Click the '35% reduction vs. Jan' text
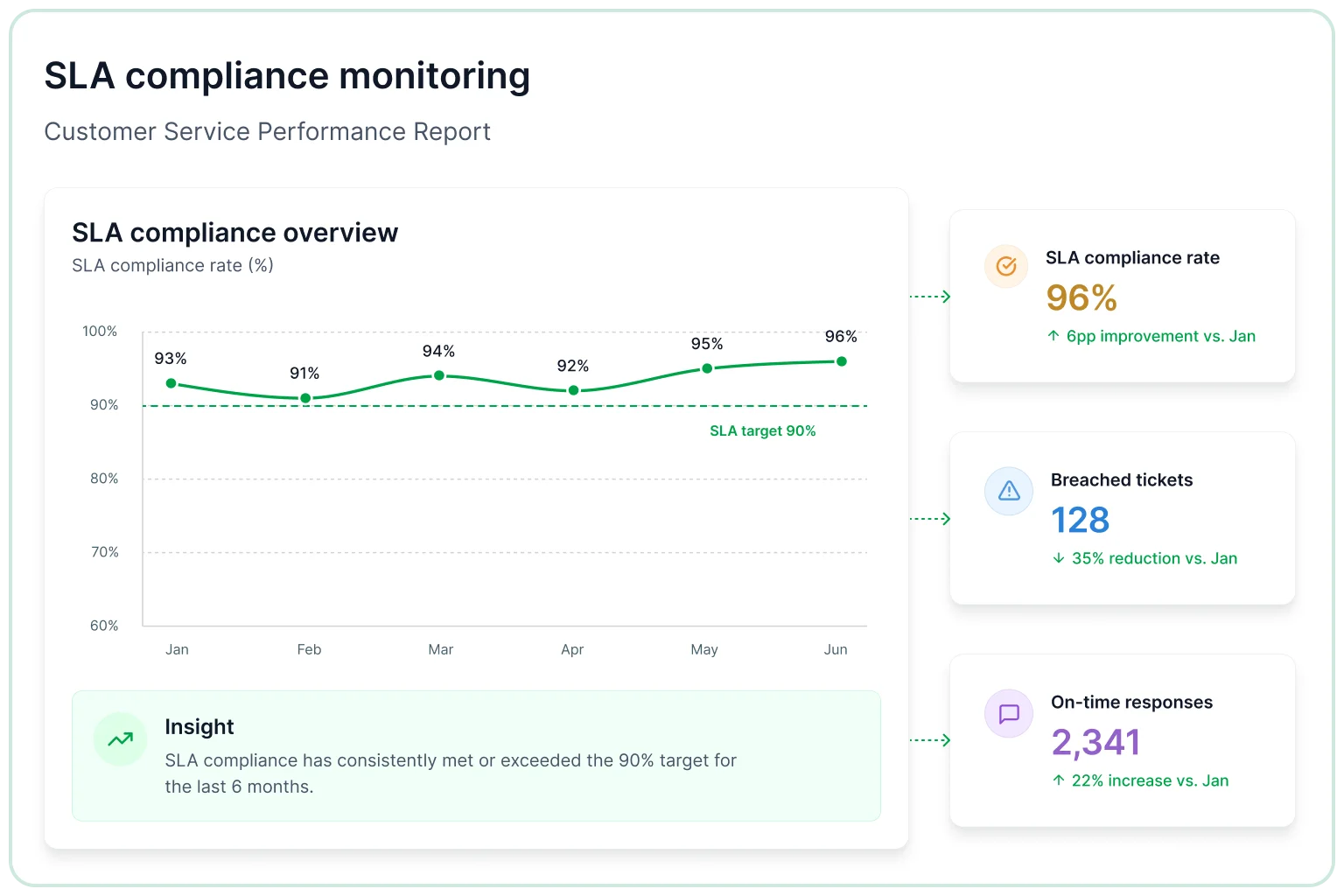This screenshot has width=1344, height=896. 1155,558
